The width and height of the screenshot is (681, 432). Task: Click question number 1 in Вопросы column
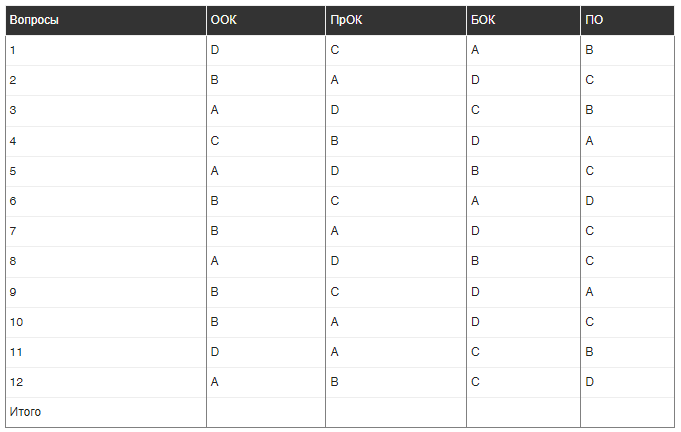coord(12,50)
